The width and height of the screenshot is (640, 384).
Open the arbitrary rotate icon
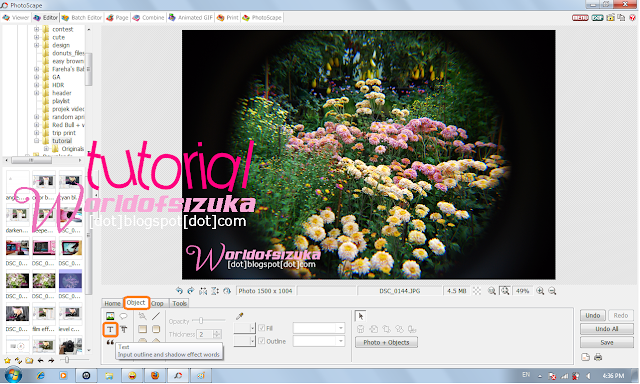click(x=227, y=291)
